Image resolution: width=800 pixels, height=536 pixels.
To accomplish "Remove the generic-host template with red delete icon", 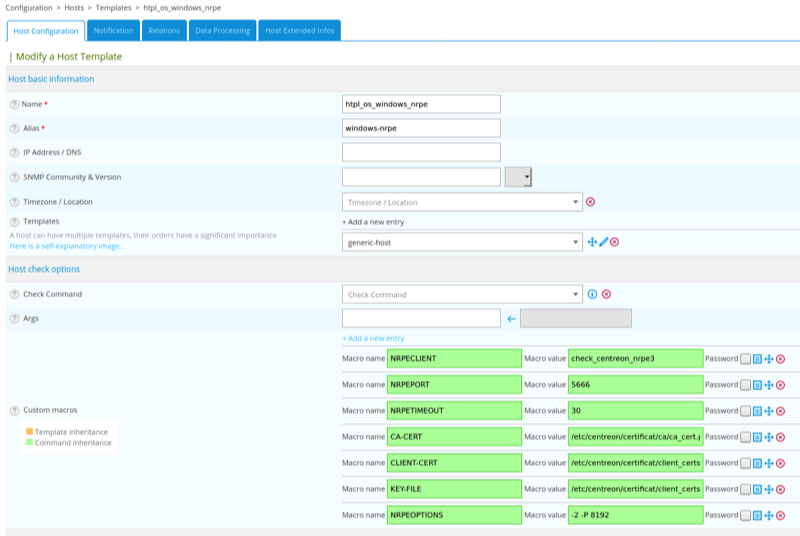I will click(x=615, y=242).
